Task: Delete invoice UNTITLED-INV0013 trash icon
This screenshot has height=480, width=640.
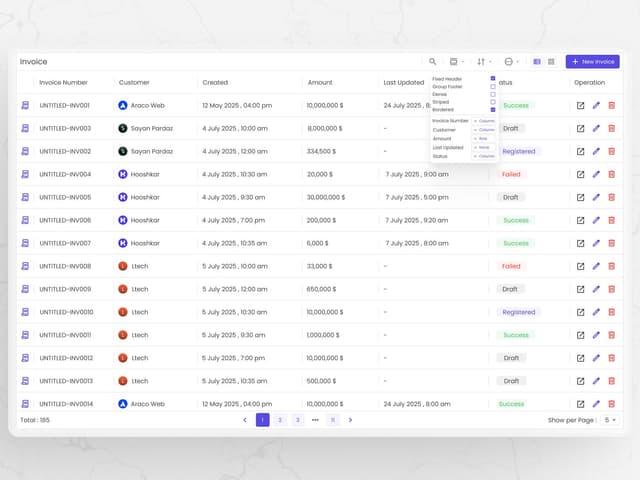Action: point(611,381)
